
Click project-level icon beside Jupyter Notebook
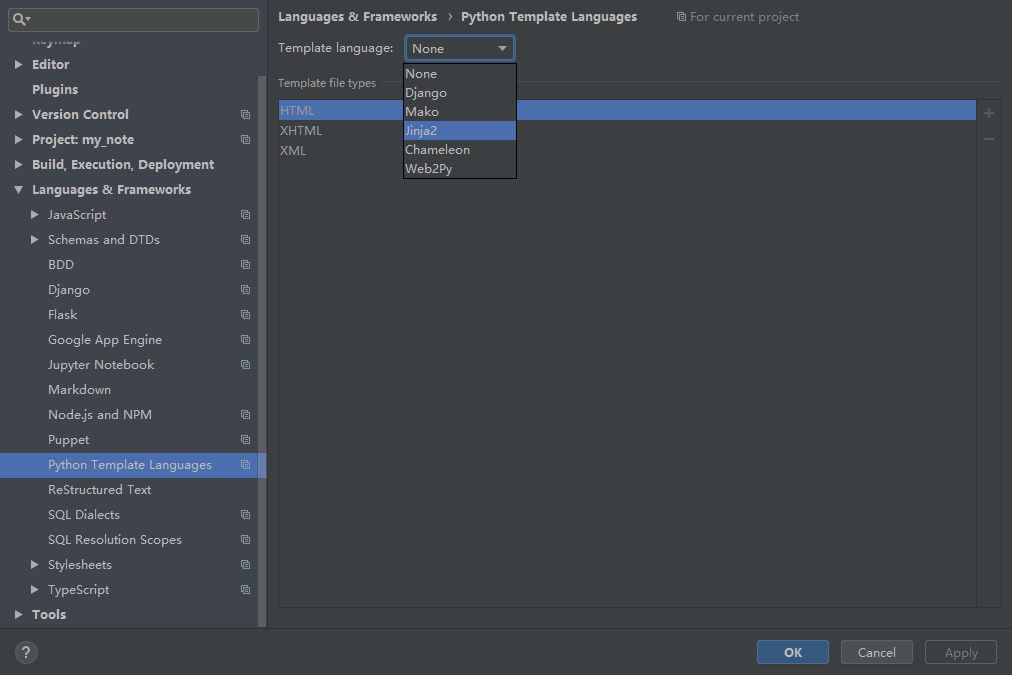point(245,365)
